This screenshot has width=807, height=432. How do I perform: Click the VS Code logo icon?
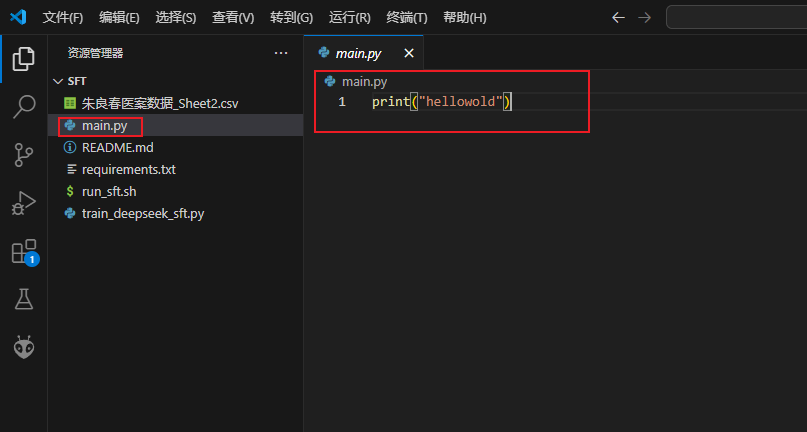point(18,17)
